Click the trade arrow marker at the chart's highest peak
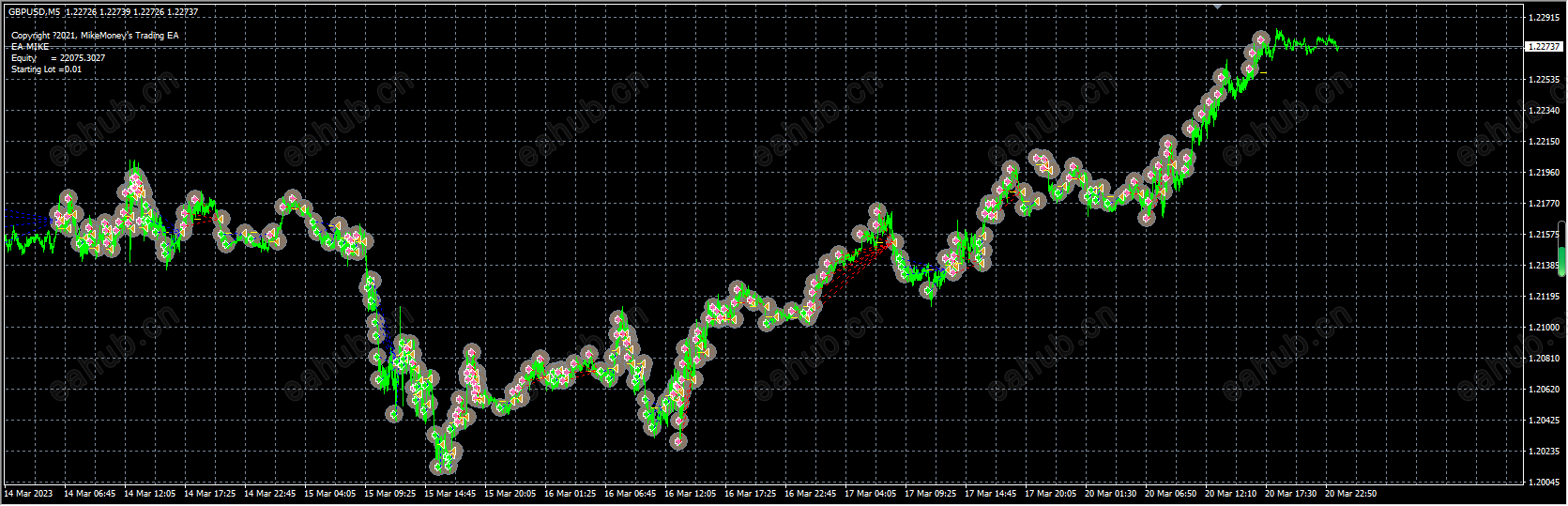 [x=1262, y=39]
